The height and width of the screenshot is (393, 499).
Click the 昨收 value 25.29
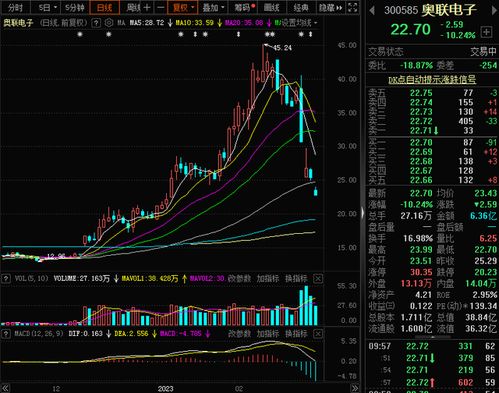coord(485,261)
